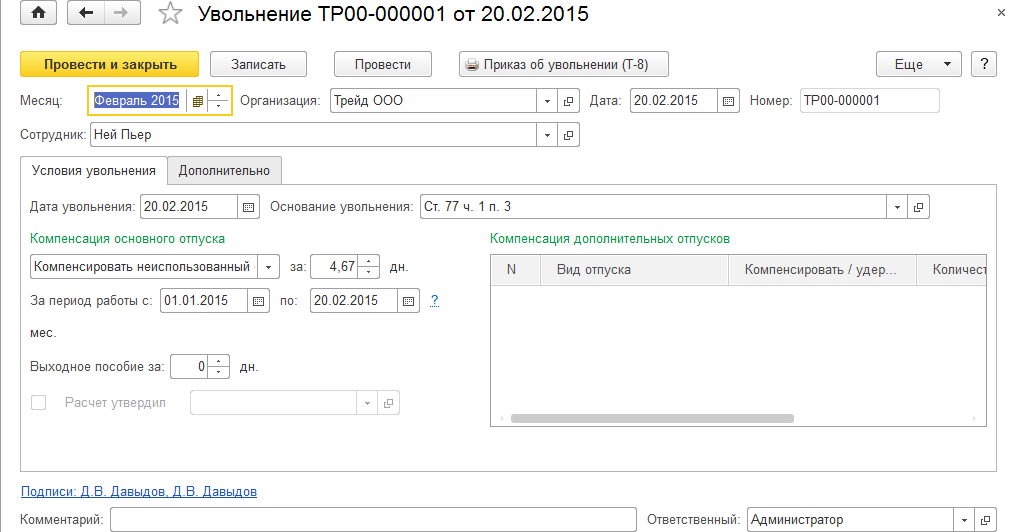Open the month selection picker icon
Image resolution: width=1012 pixels, height=532 pixels.
[x=197, y=101]
